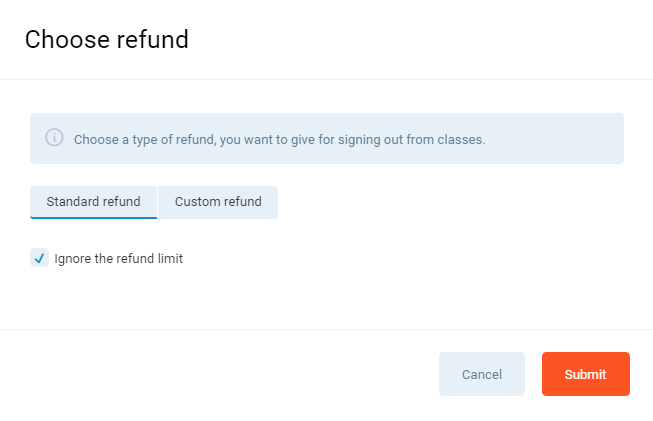This screenshot has width=653, height=421.
Task: Click the 'i' icon in the banner
Action: click(x=54, y=138)
